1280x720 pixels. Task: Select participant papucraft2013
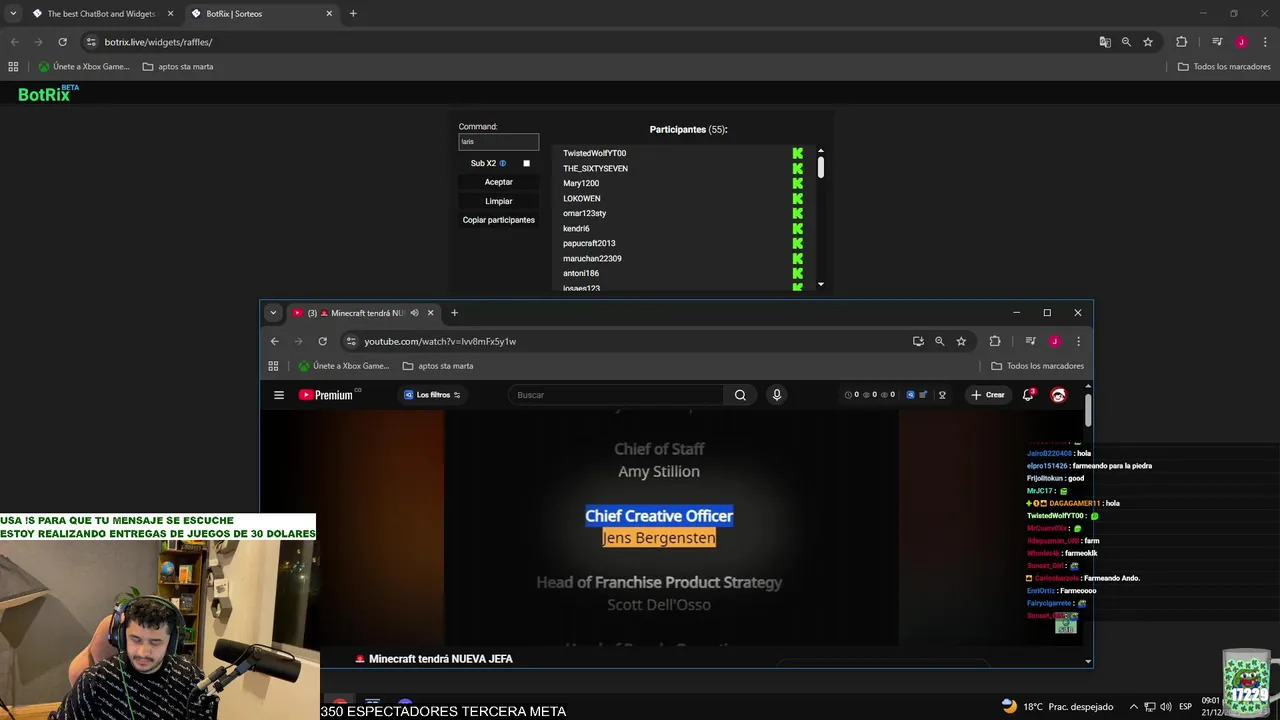(x=589, y=243)
